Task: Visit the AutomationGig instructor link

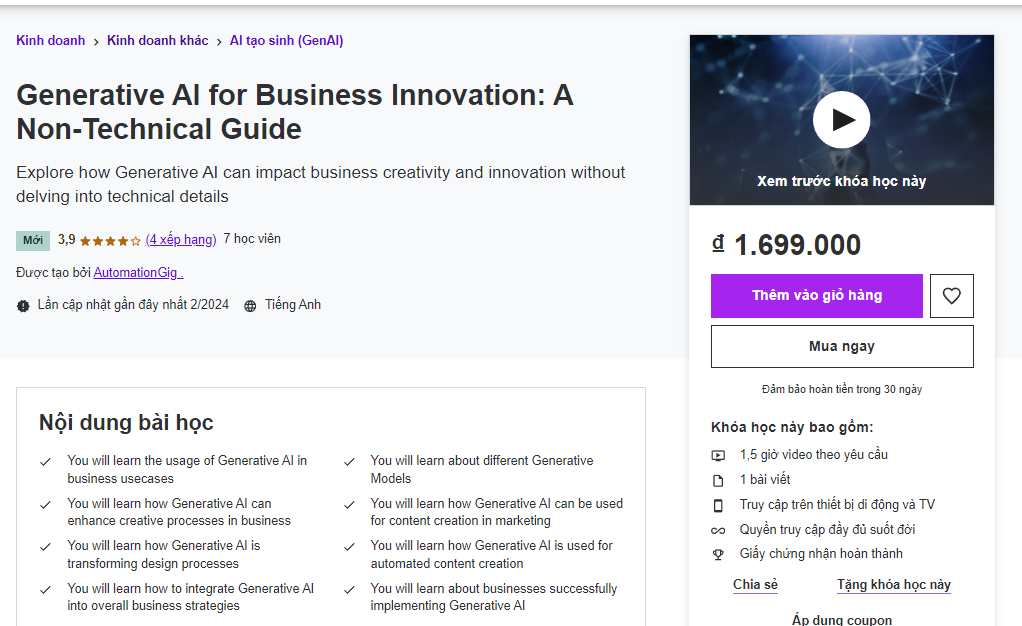Action: coord(138,272)
